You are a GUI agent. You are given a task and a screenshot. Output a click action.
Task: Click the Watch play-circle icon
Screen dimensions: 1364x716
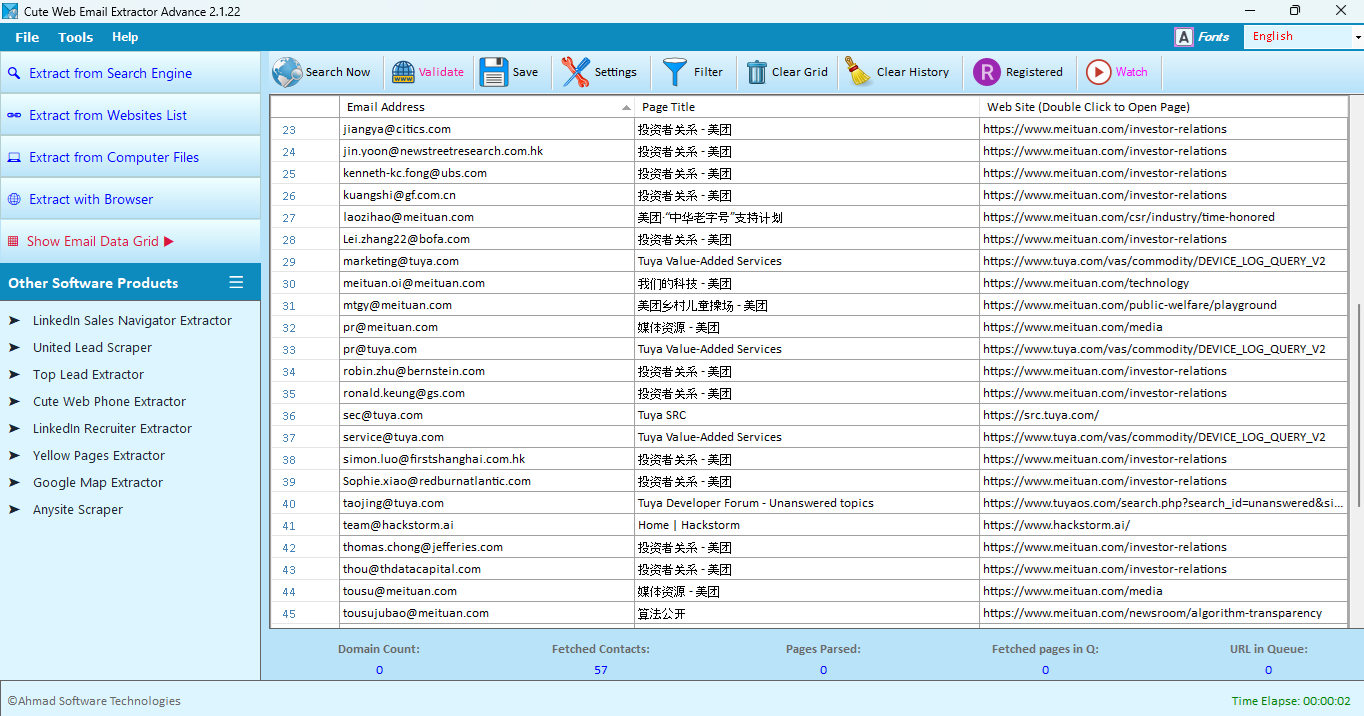pyautogui.click(x=1098, y=72)
